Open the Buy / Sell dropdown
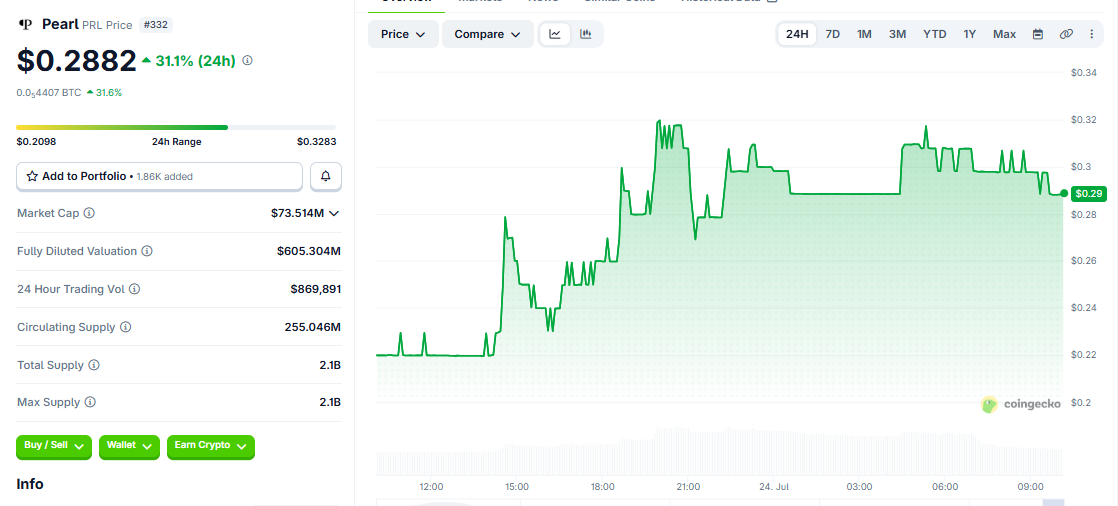Screen dimensions: 1118x506 click(53, 446)
